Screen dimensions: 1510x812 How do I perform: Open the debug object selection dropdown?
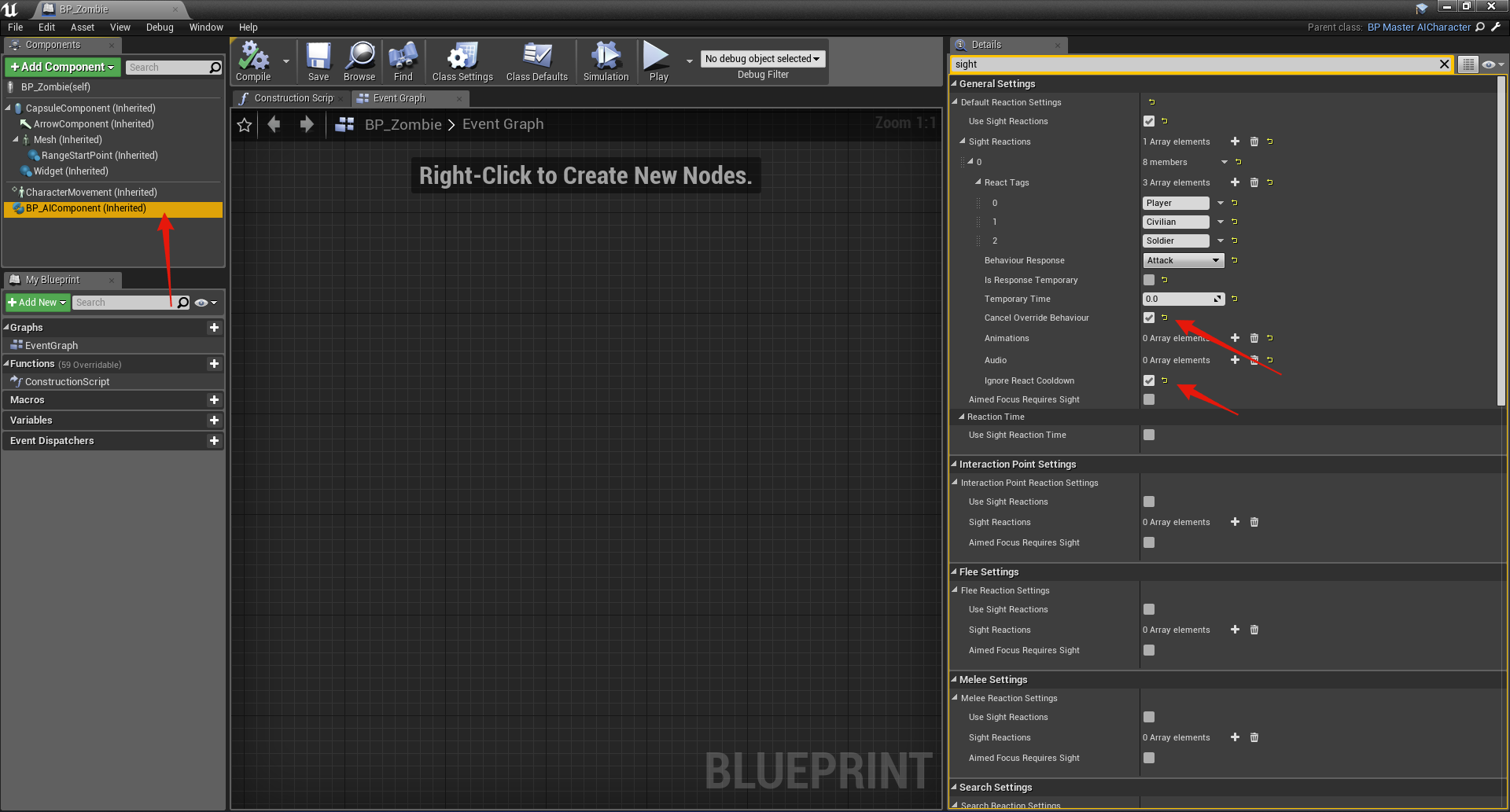(762, 59)
